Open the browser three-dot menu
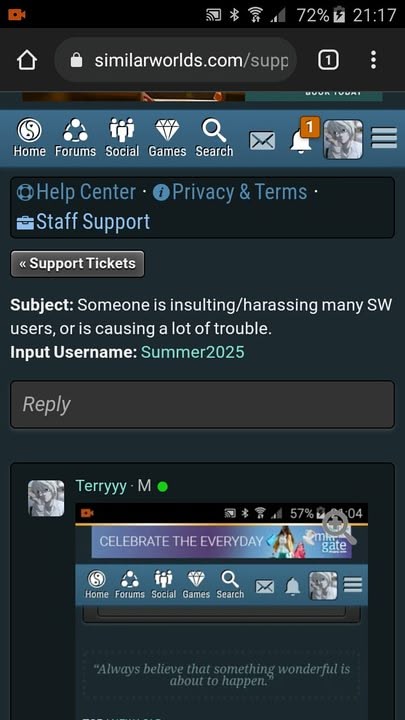 (373, 60)
